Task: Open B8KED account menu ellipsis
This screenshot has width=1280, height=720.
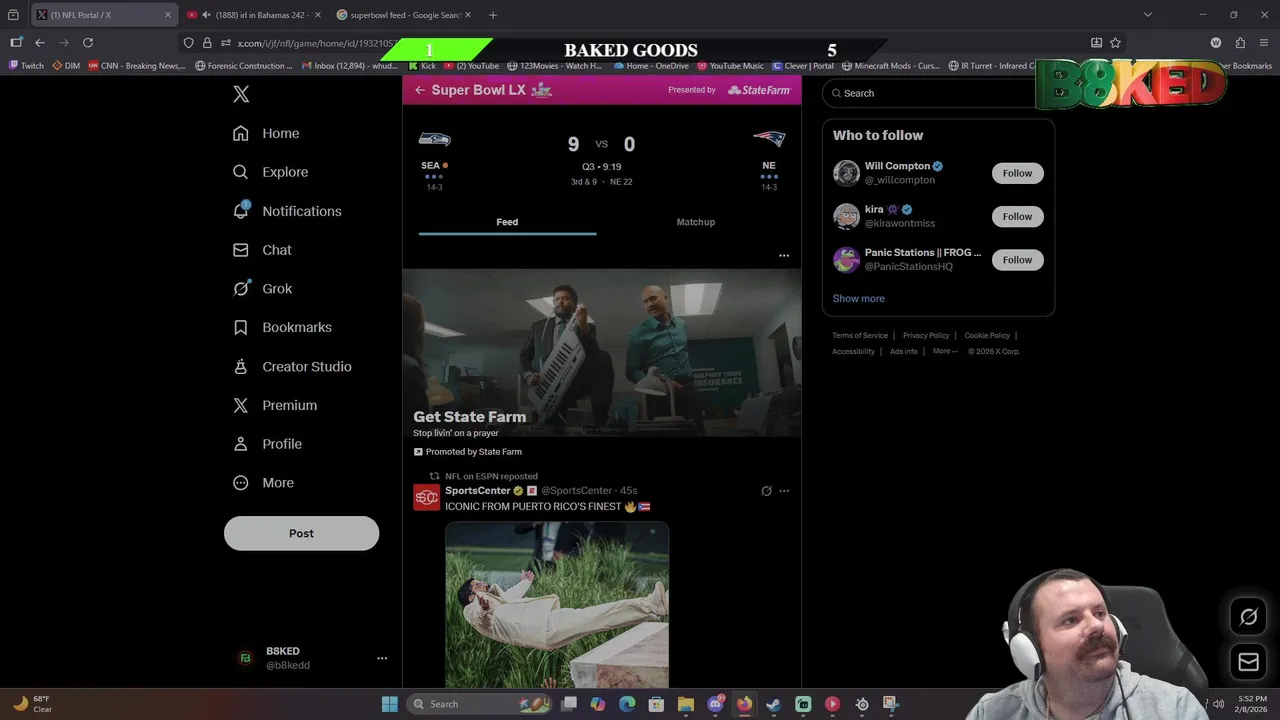Action: (381, 658)
